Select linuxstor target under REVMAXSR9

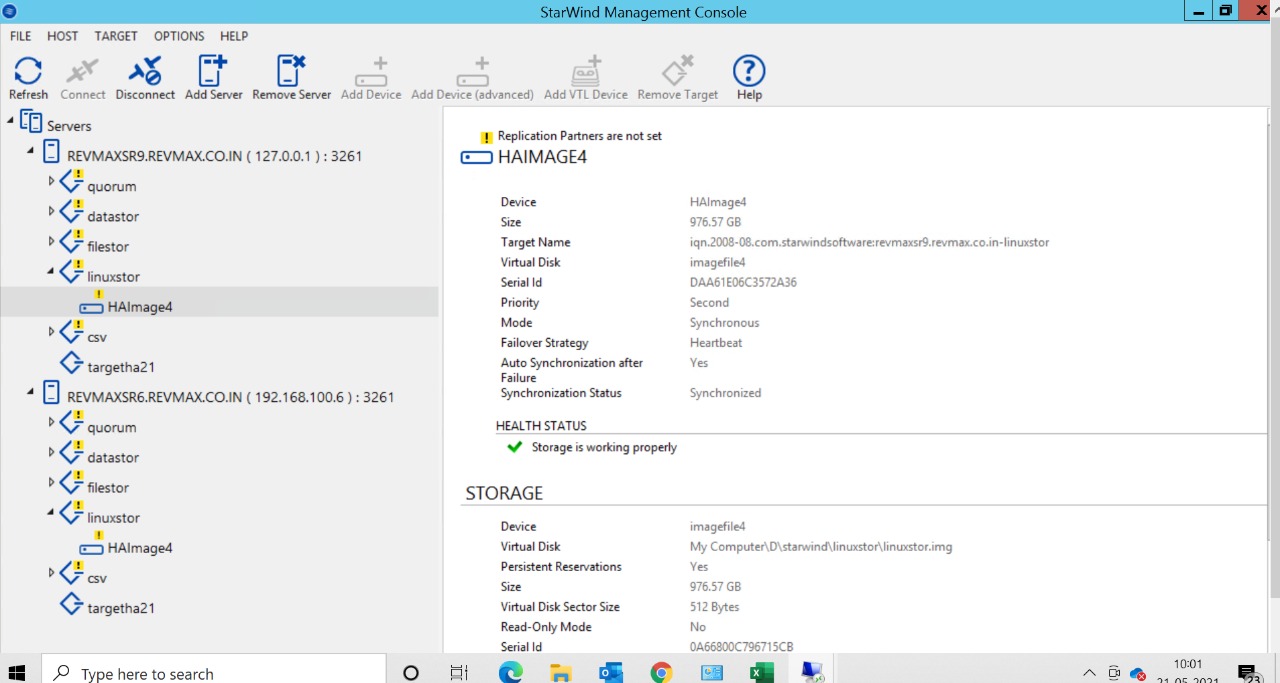pos(113,276)
